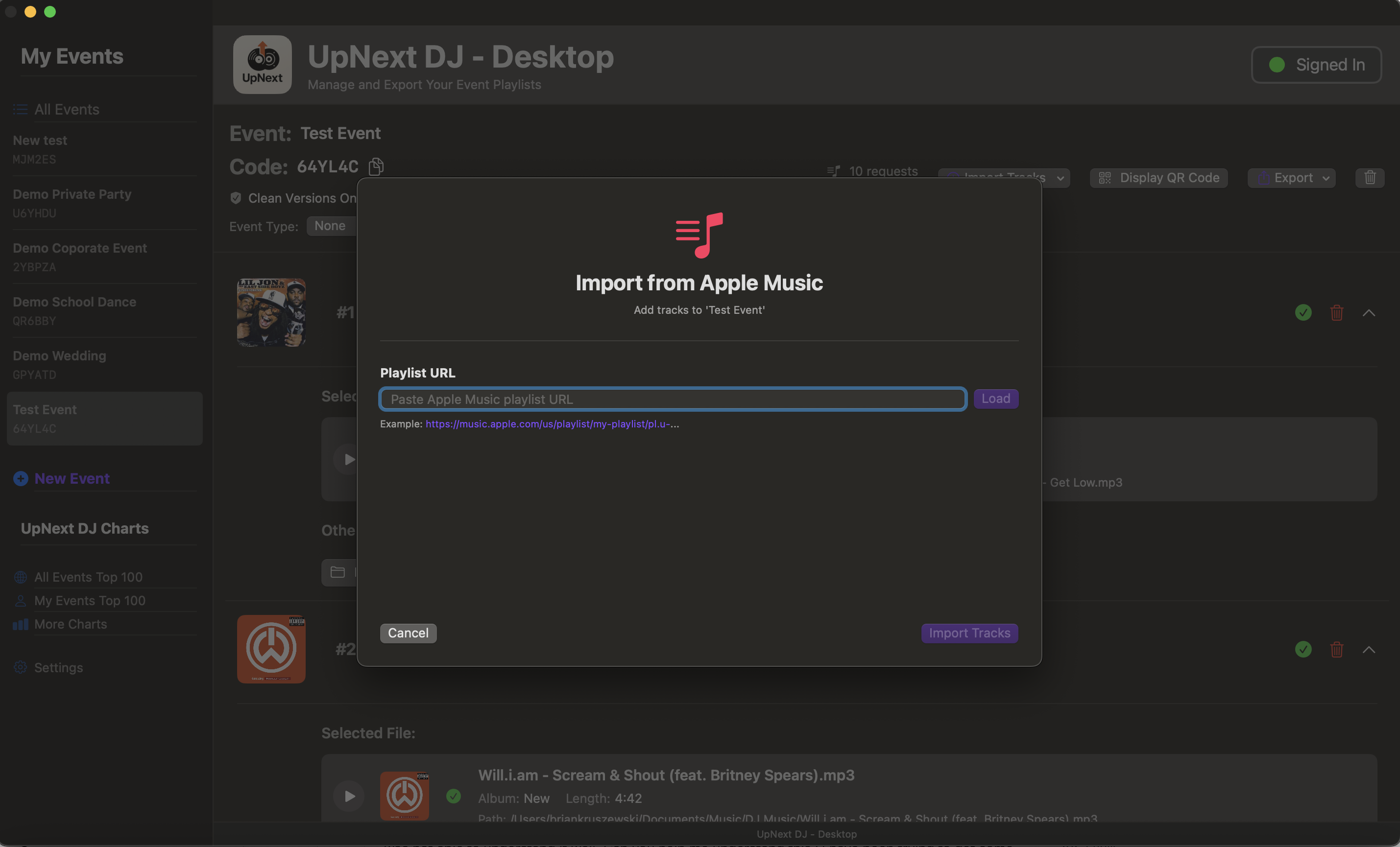The image size is (1400, 847).
Task: Collapse track #1 using its chevron
Action: (x=1369, y=313)
